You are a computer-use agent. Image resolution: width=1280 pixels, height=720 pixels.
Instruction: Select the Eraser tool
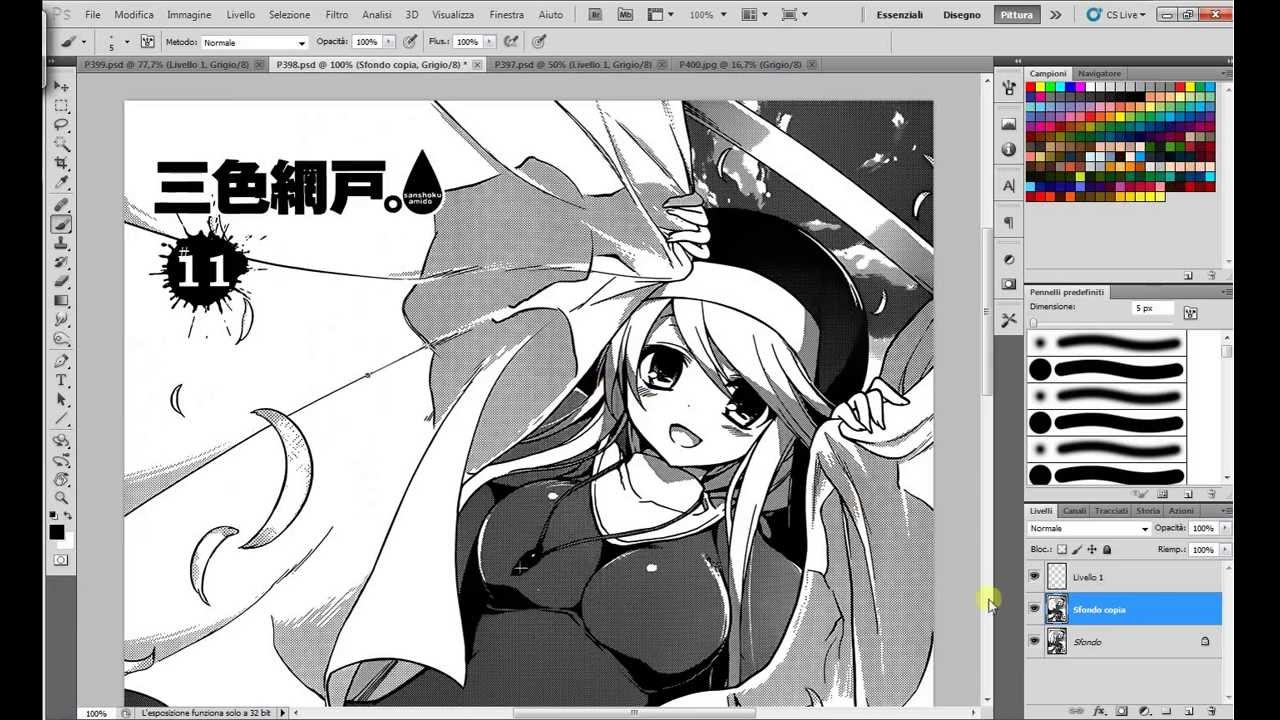(x=61, y=281)
